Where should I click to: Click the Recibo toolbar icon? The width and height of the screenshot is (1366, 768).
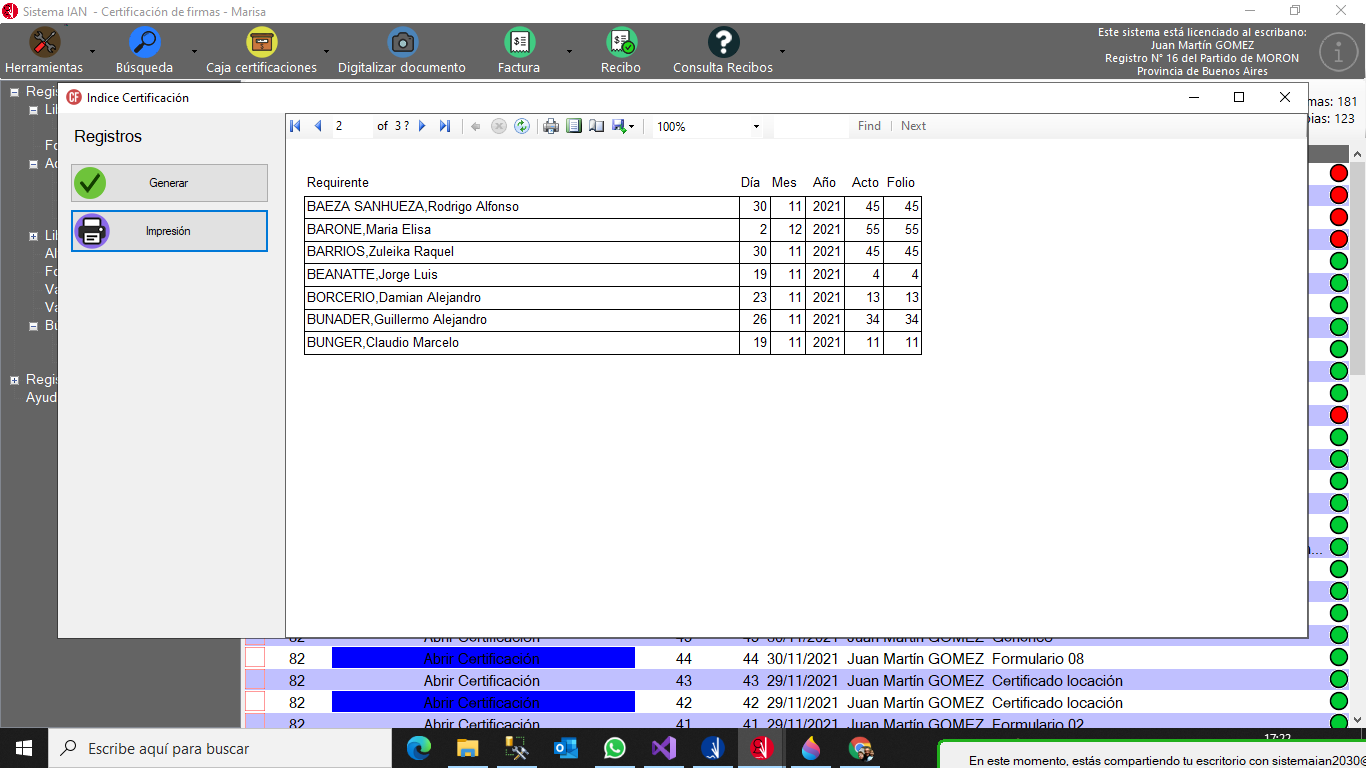tap(620, 44)
